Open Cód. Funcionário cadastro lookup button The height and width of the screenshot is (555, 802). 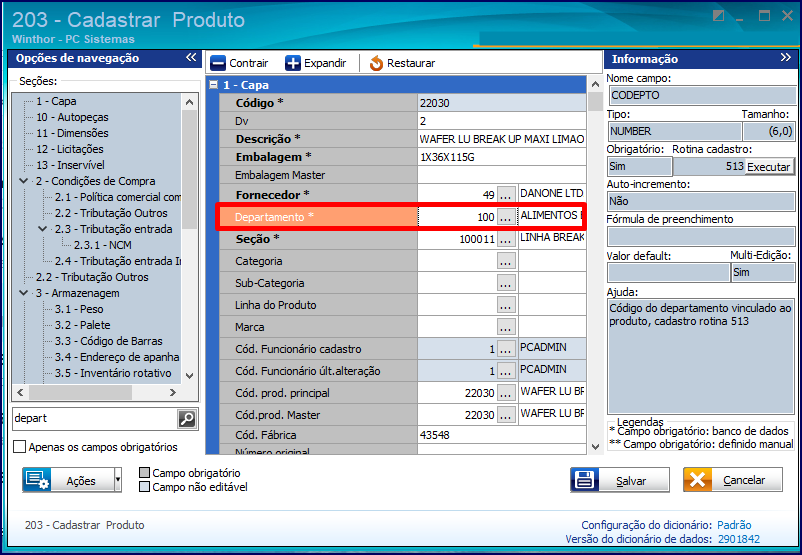(x=506, y=349)
